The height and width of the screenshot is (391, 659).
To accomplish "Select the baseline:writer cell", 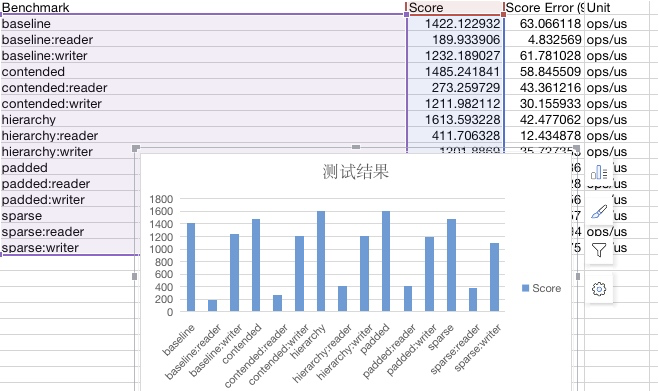I will 203,55.
